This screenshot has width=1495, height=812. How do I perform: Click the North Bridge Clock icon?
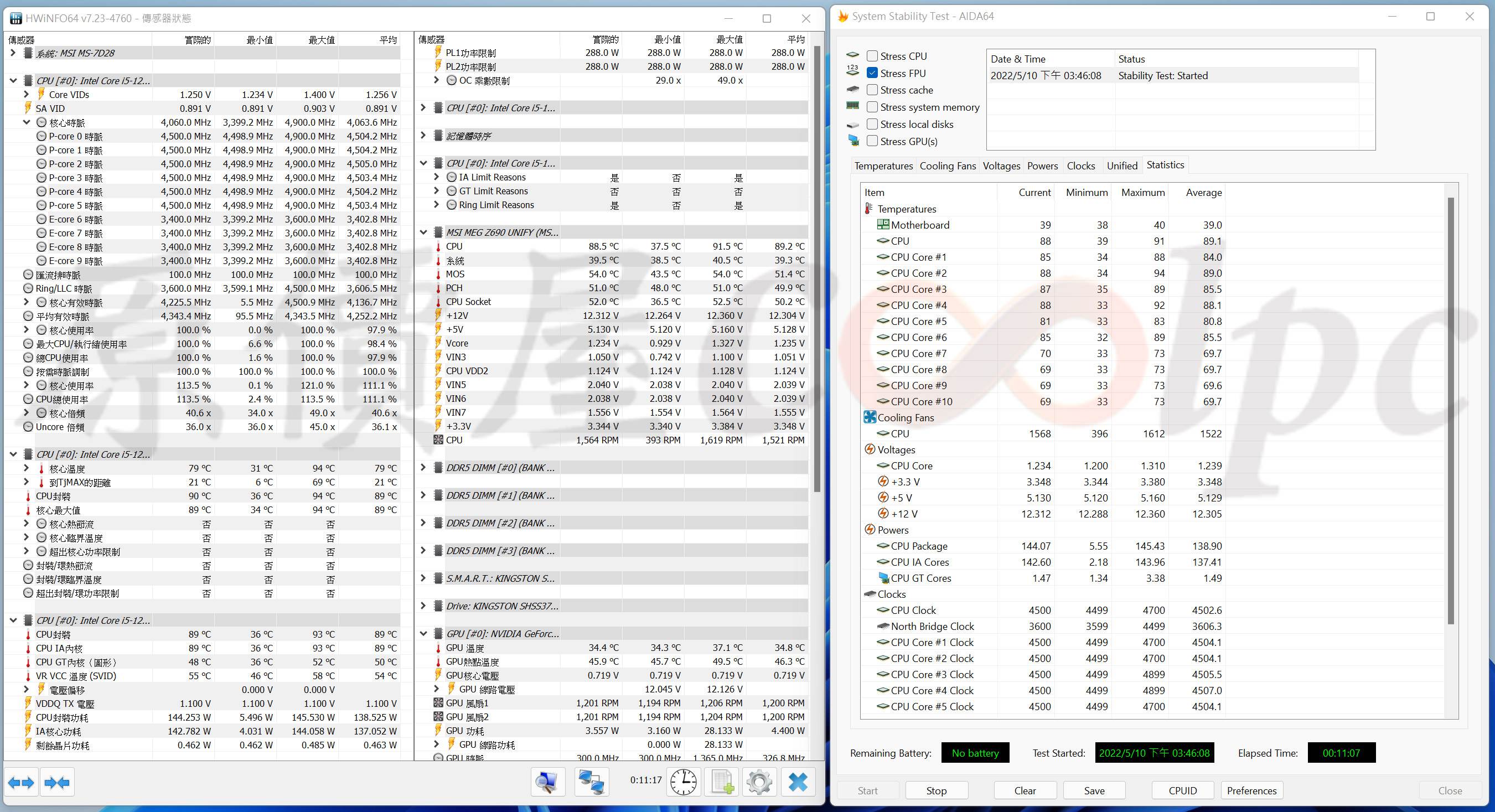point(883,626)
